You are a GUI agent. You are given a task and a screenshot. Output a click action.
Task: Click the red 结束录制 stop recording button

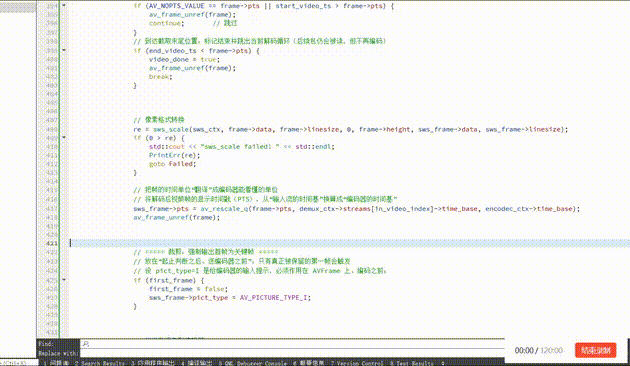click(595, 350)
